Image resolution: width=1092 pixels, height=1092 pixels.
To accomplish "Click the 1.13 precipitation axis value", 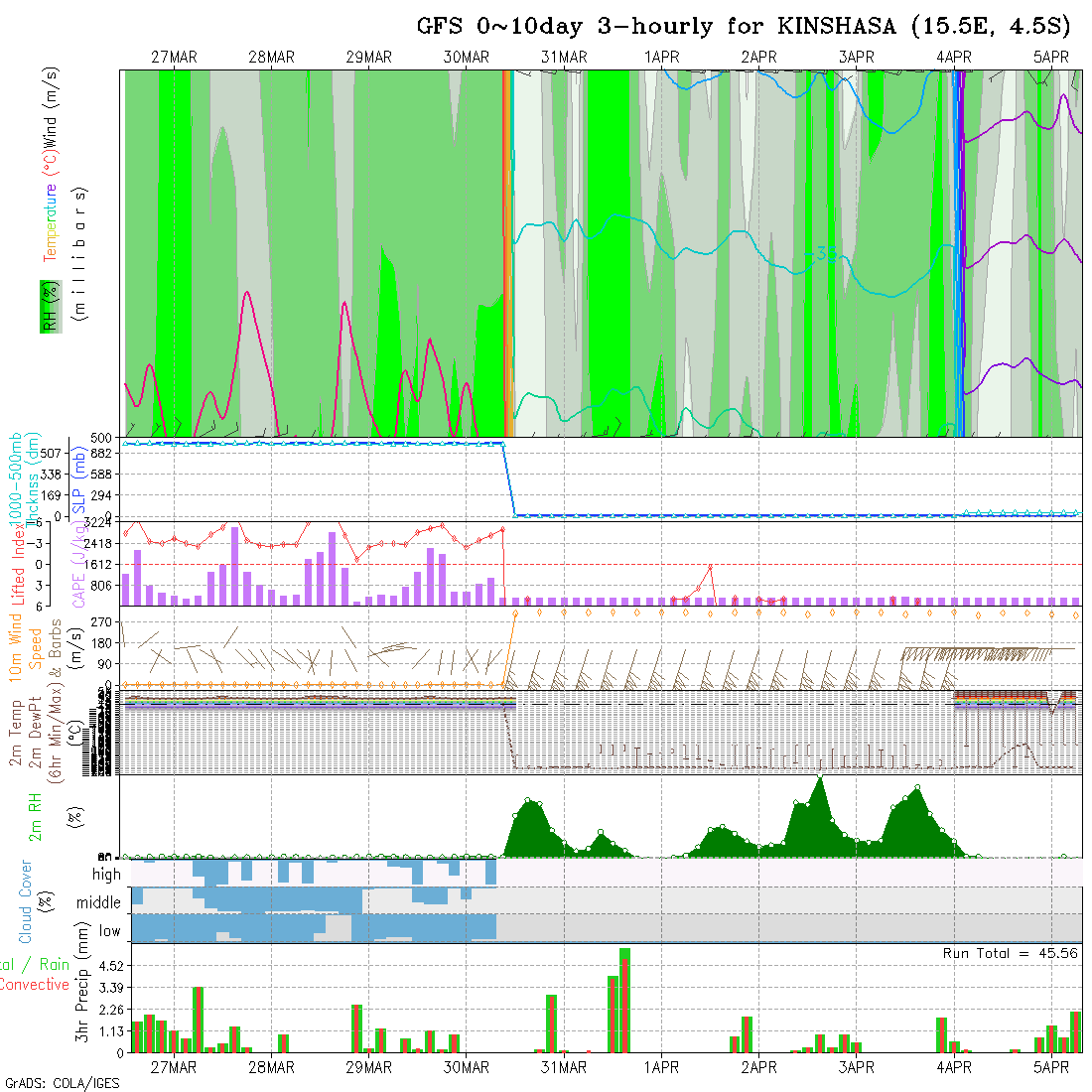I will [x=111, y=1031].
